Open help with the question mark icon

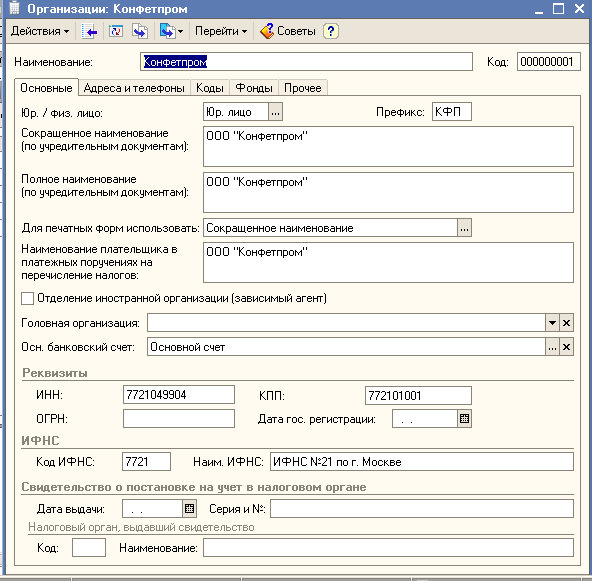[331, 31]
